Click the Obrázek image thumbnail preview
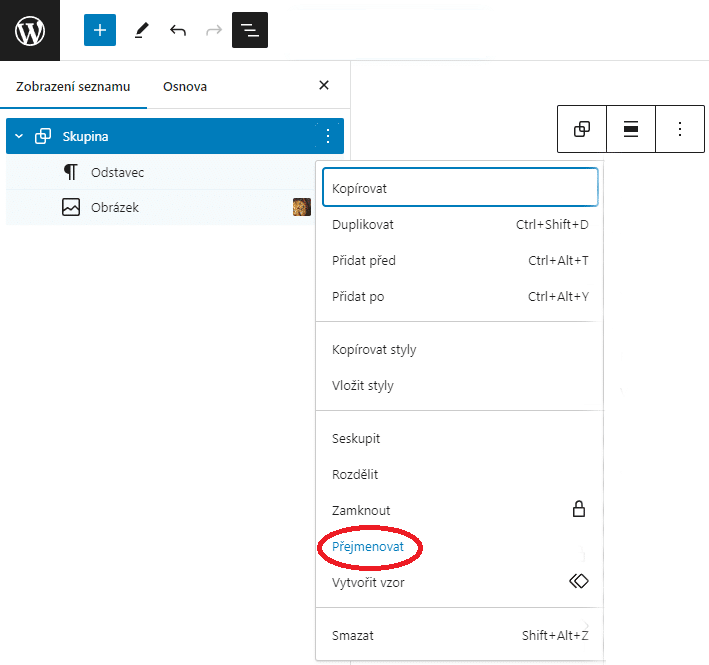The height and width of the screenshot is (665, 709). (x=302, y=207)
